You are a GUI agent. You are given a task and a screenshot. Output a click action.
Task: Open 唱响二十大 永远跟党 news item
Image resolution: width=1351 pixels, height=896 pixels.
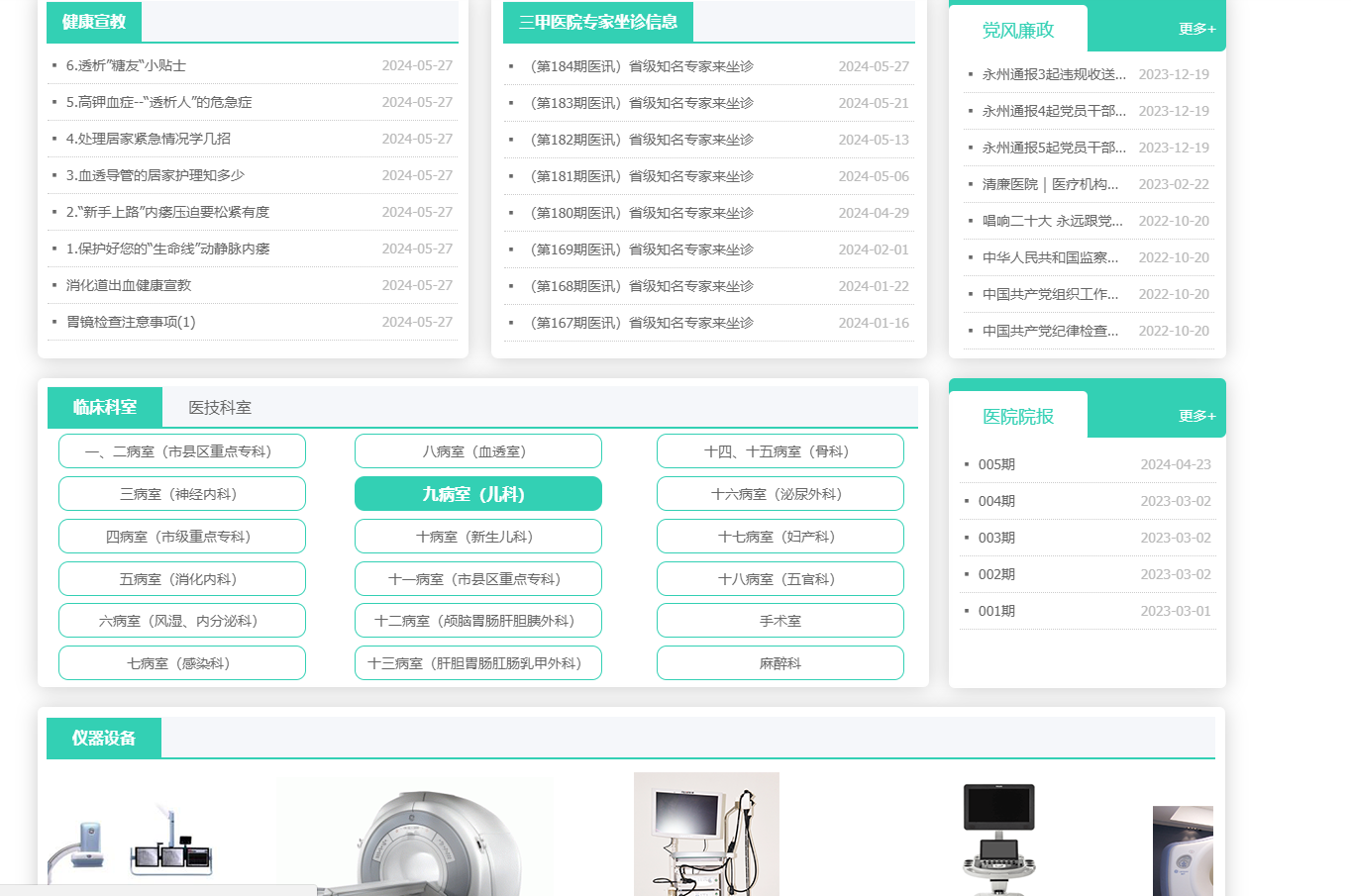1053,222
